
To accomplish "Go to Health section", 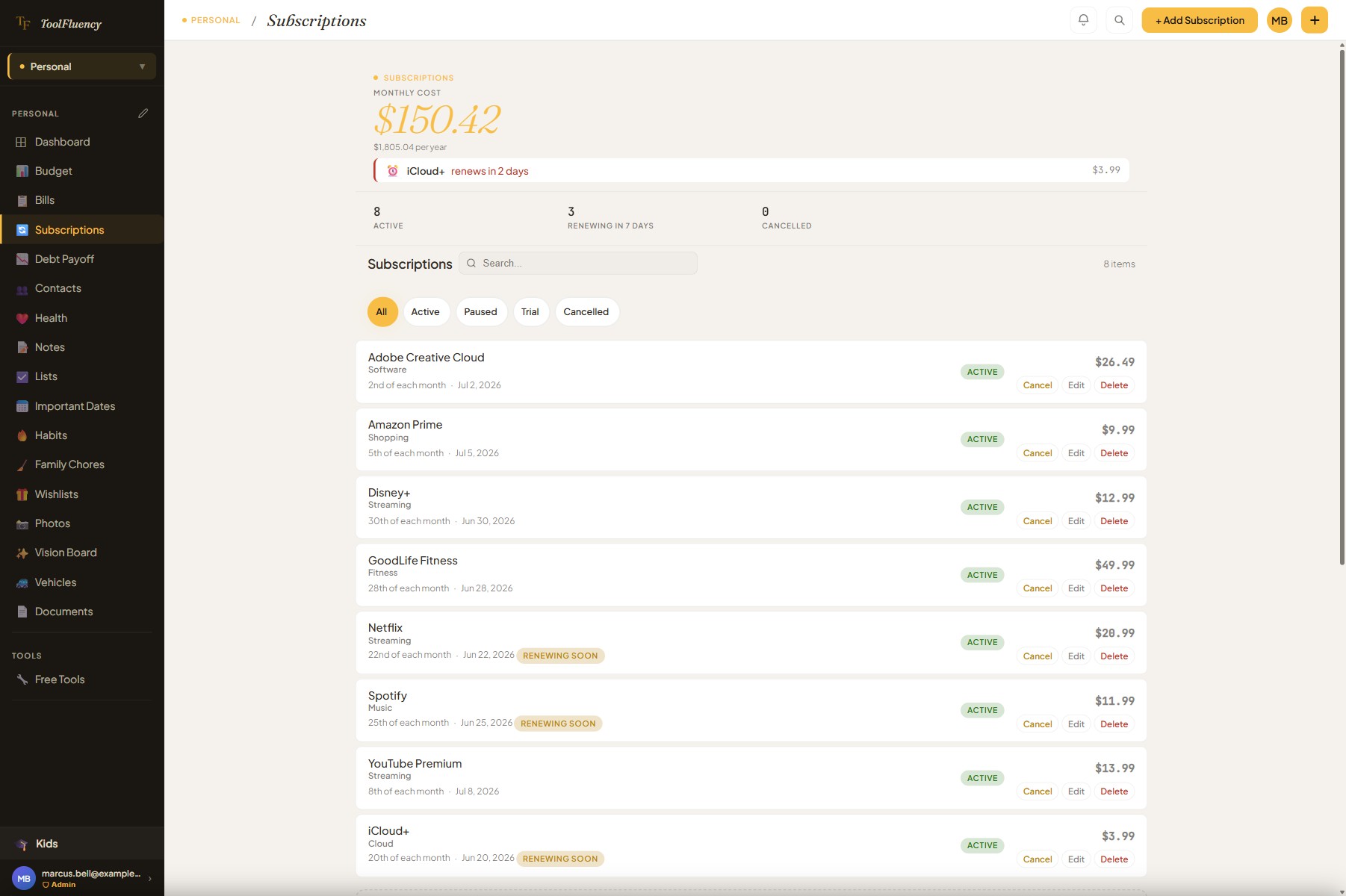I will 82,318.
